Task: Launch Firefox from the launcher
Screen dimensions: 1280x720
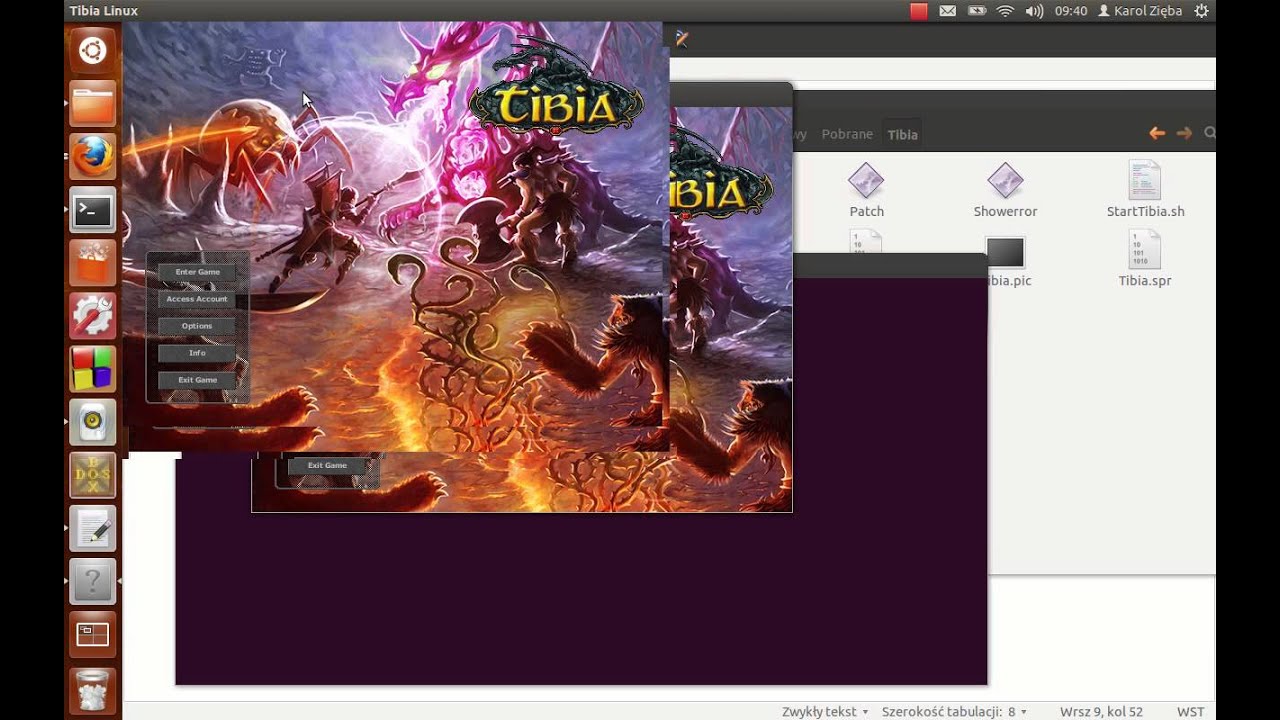Action: coord(93,157)
